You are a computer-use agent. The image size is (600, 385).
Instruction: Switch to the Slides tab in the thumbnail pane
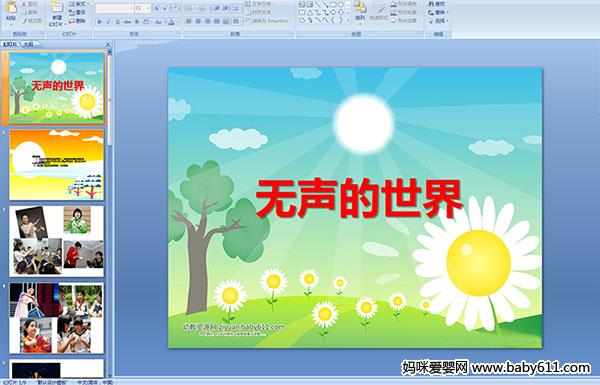tap(10, 44)
